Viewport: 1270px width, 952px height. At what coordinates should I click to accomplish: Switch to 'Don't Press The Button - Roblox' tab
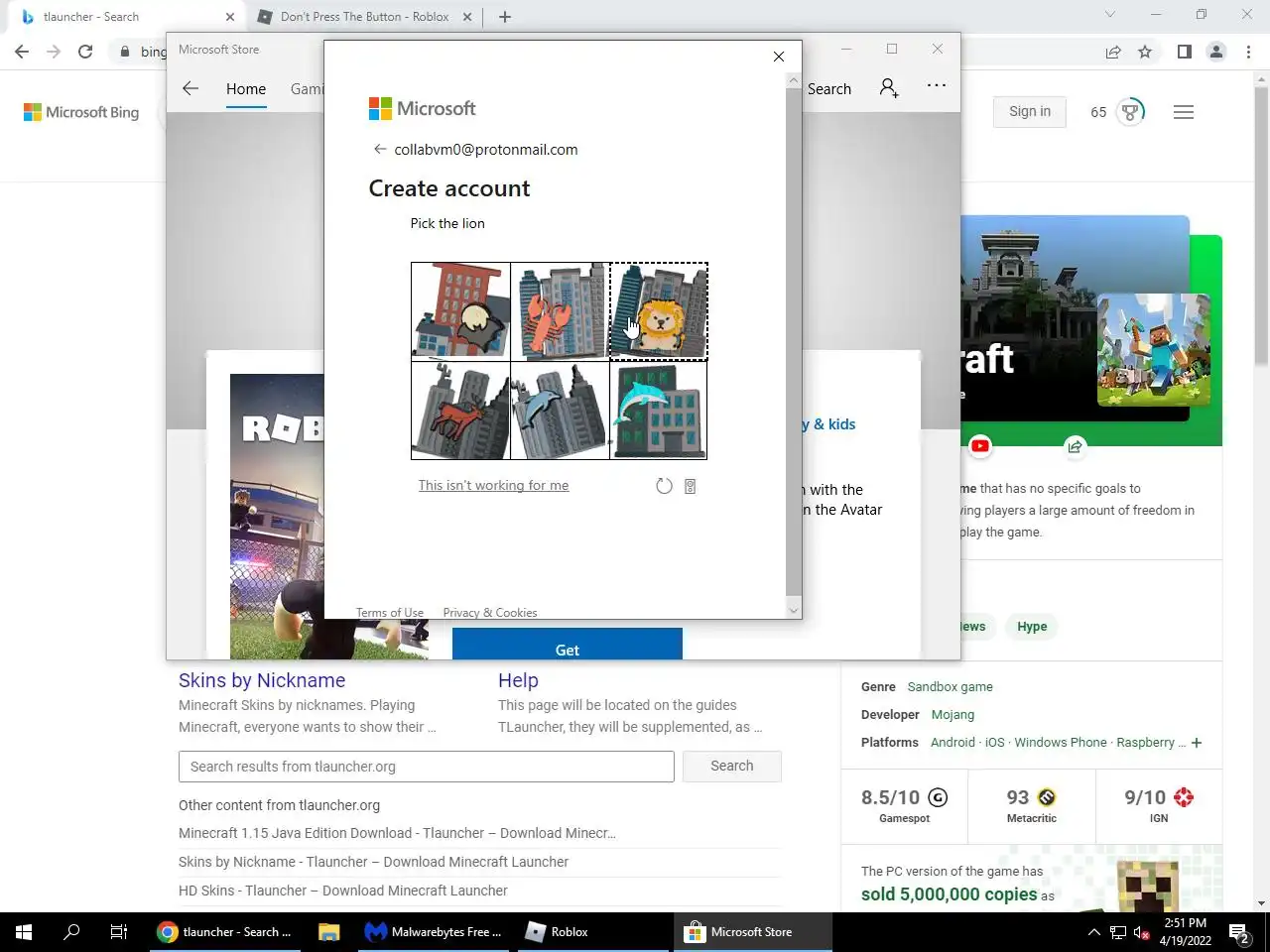pyautogui.click(x=364, y=17)
